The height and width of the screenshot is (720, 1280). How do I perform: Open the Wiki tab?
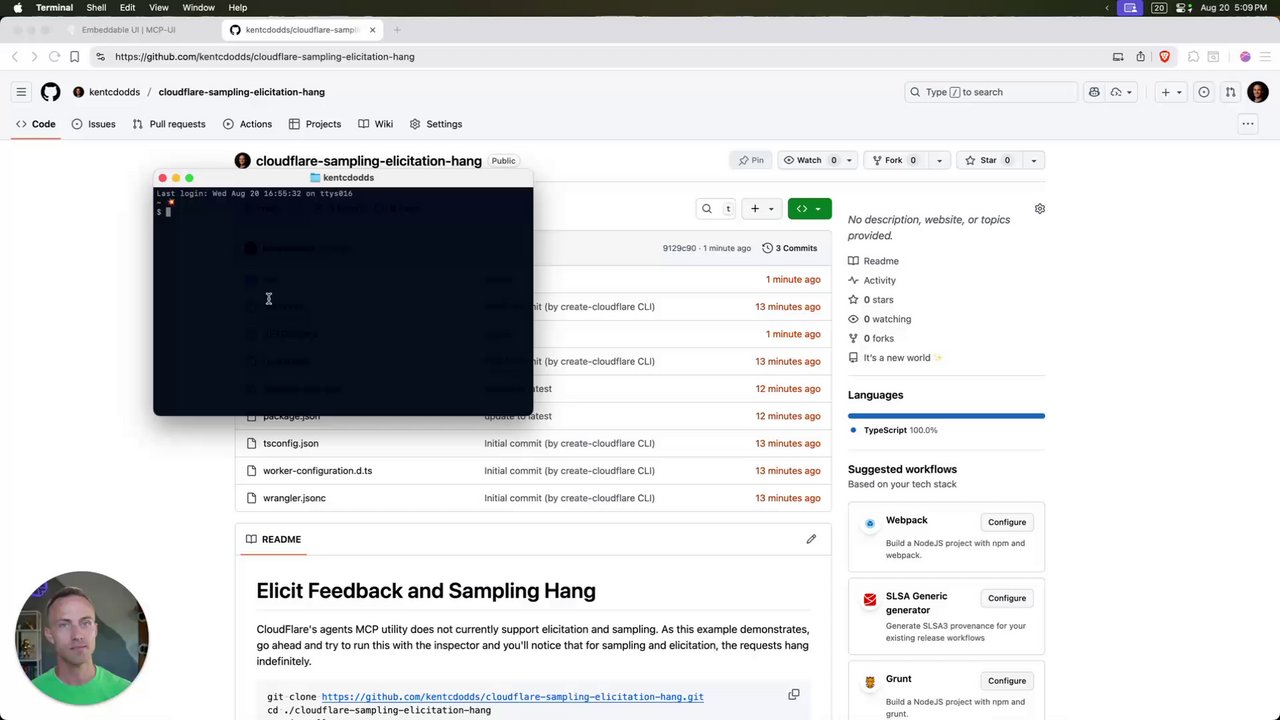[x=375, y=124]
